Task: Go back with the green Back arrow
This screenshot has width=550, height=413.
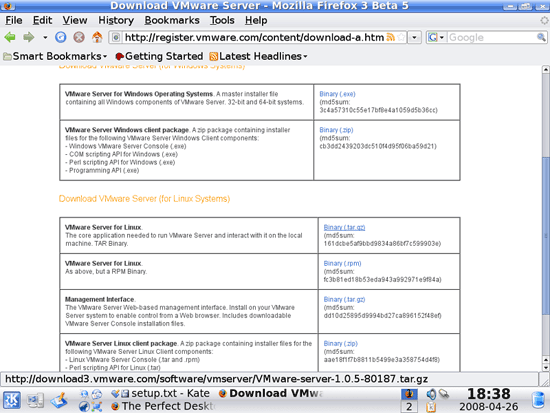Action: (x=10, y=37)
